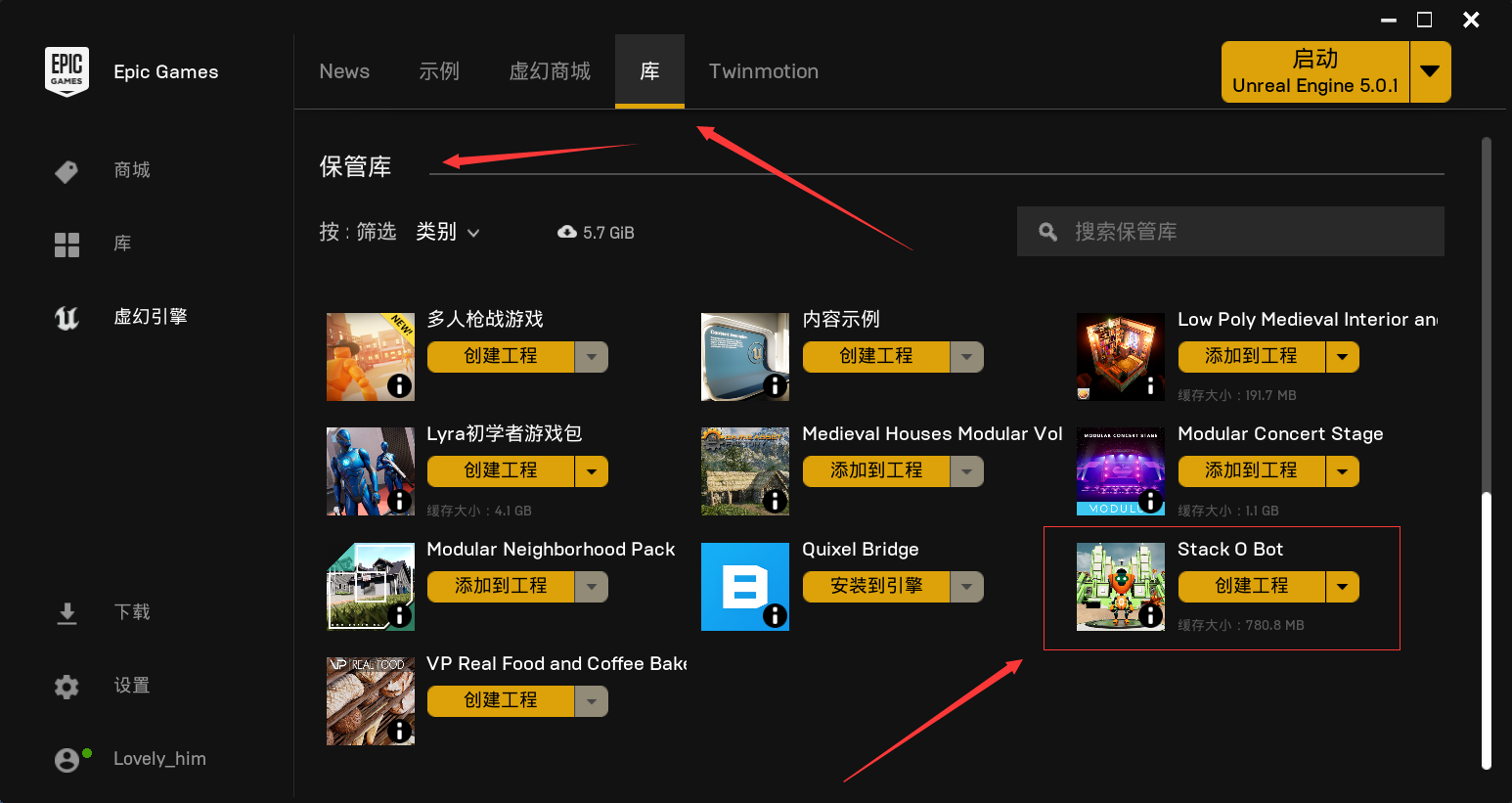Select the Unreal Engine logo icon
The image size is (1512, 803).
(67, 318)
